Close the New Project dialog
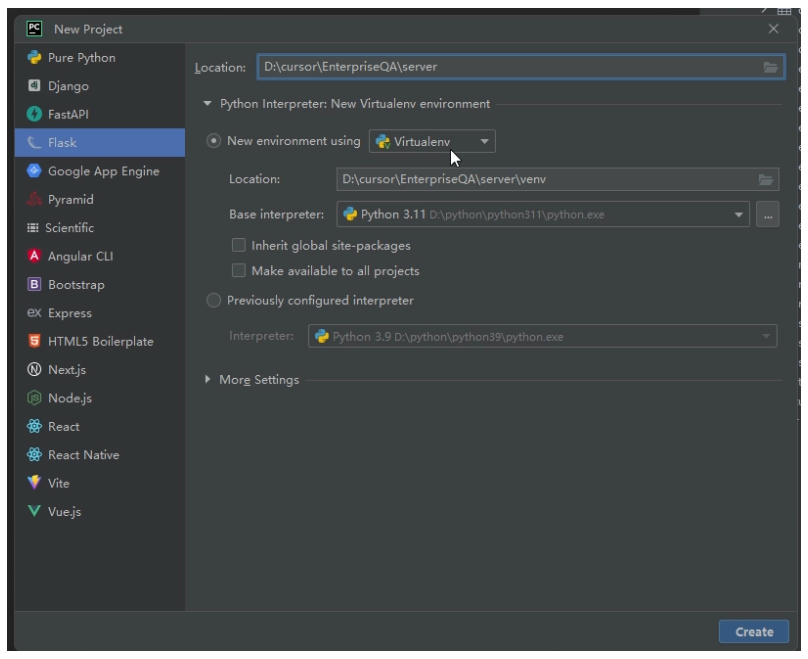 pyautogui.click(x=773, y=29)
